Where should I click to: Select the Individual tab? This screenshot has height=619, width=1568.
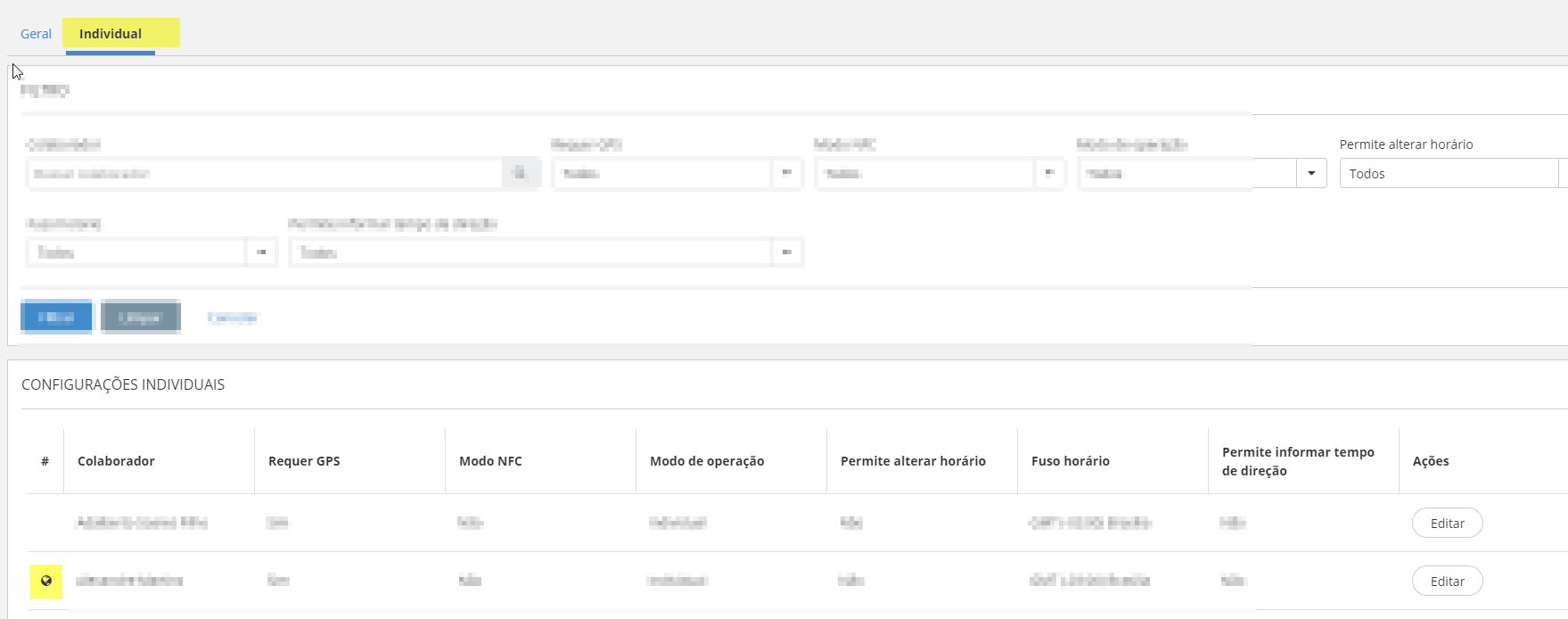coord(111,34)
